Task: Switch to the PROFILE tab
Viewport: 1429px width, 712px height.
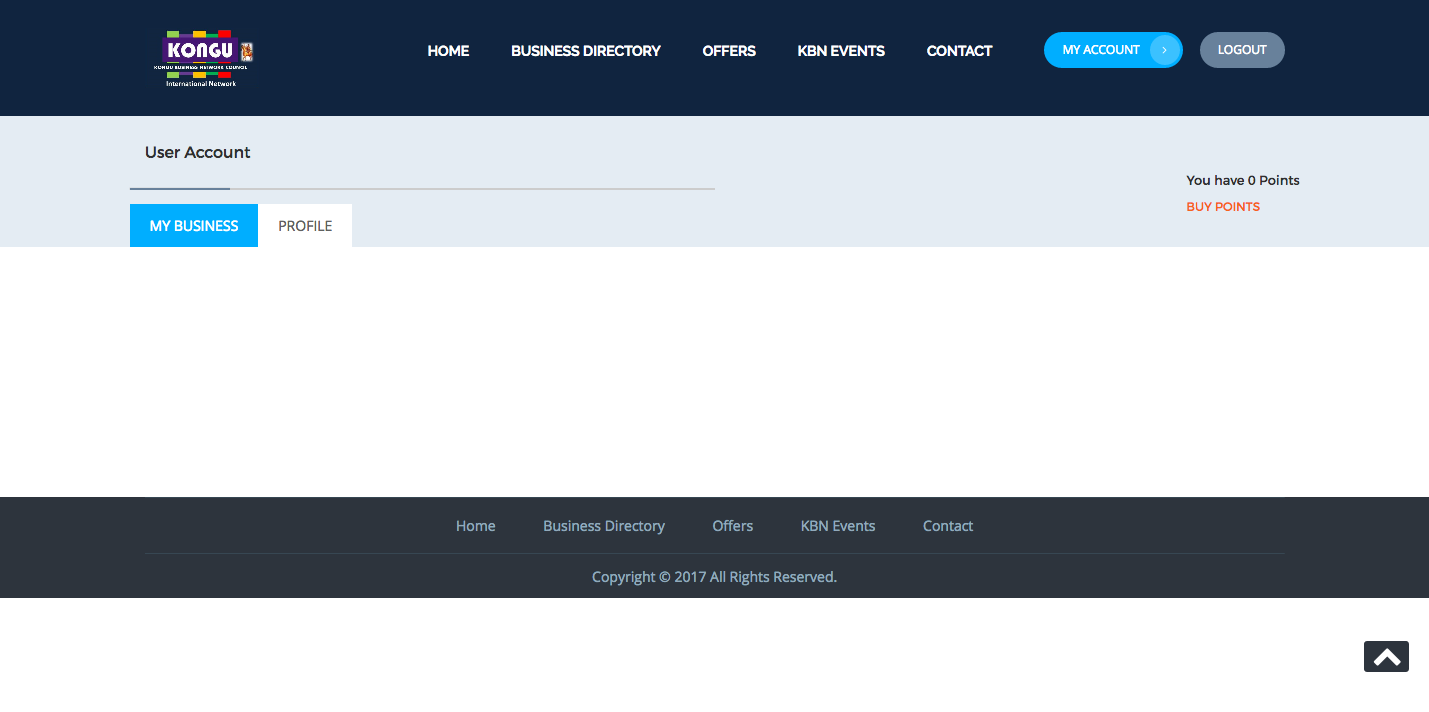Action: coord(305,225)
